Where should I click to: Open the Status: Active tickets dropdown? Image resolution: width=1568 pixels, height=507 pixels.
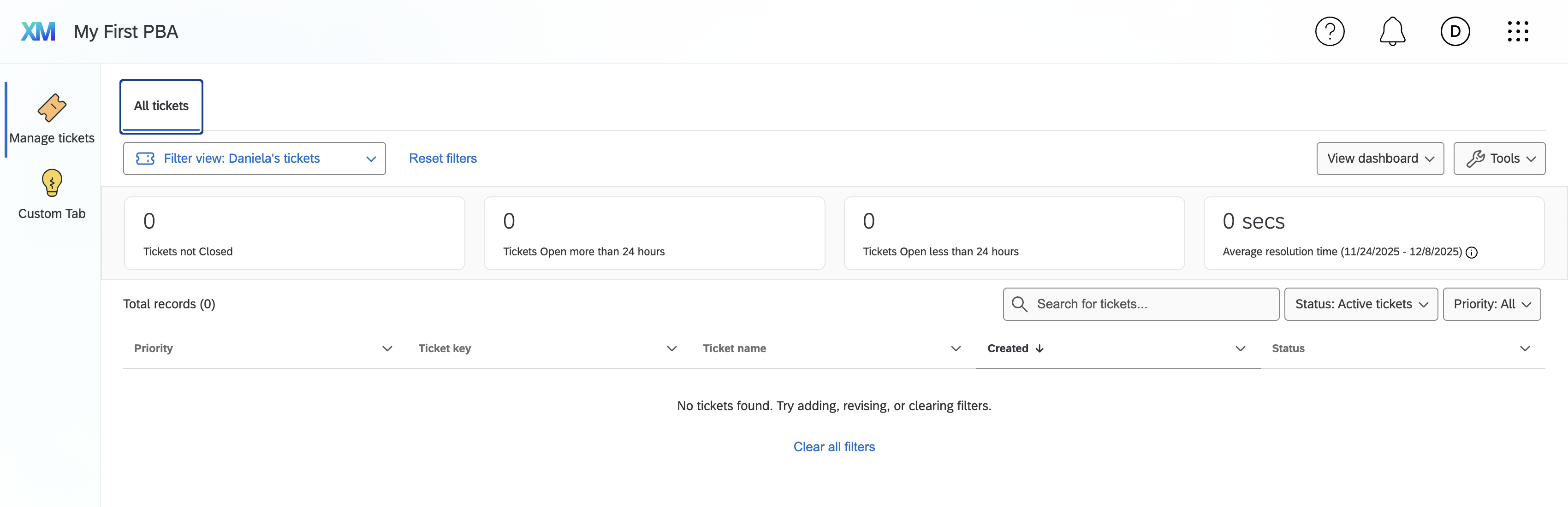click(x=1360, y=304)
